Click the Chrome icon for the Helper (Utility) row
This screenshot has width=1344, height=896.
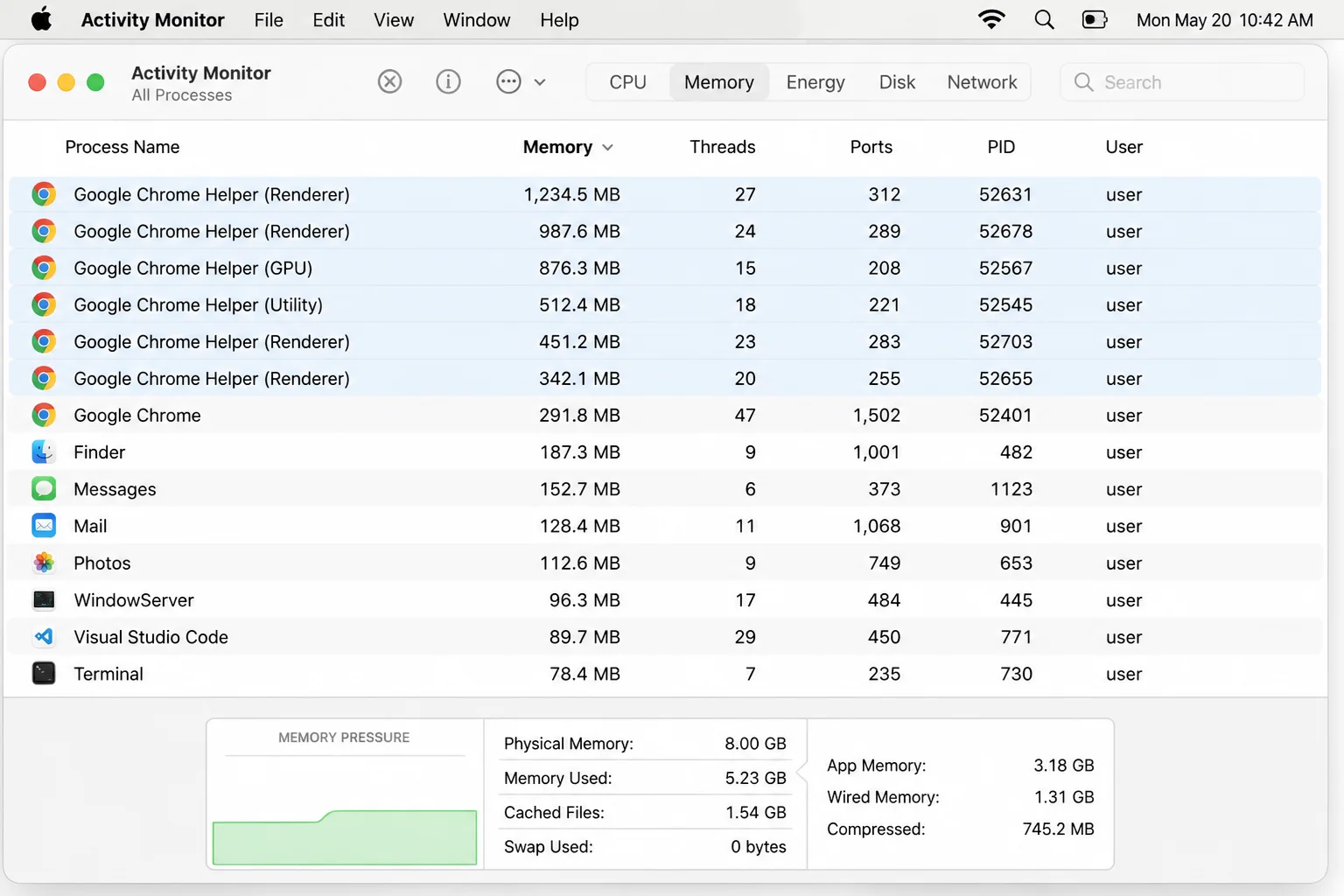(44, 304)
